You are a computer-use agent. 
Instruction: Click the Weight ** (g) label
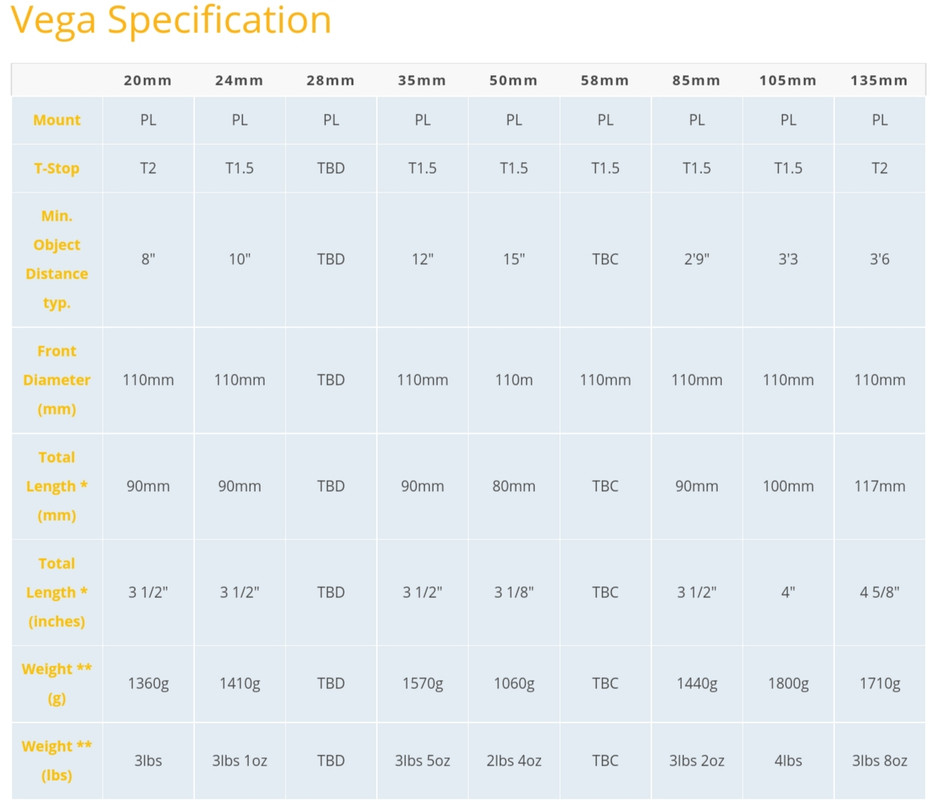point(56,684)
